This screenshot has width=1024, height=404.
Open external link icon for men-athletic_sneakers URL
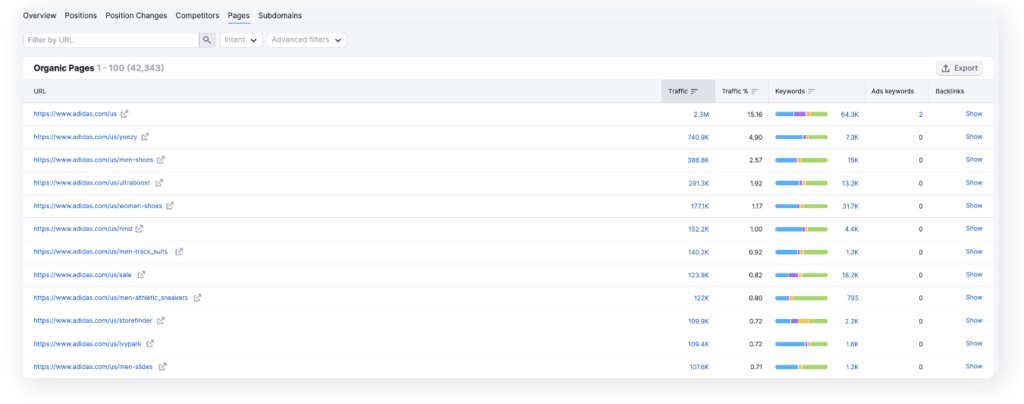point(197,298)
